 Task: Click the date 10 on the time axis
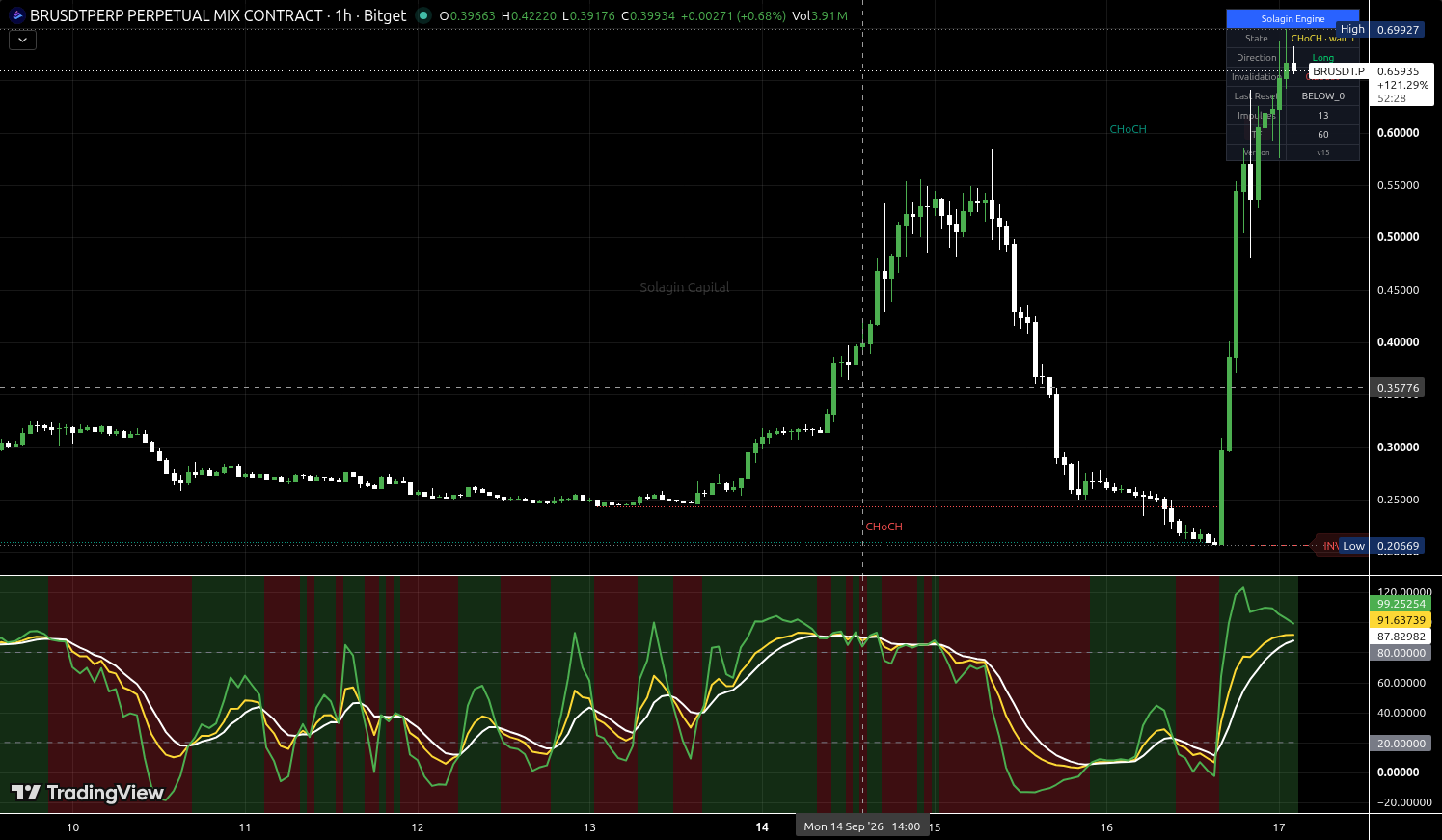coord(72,827)
